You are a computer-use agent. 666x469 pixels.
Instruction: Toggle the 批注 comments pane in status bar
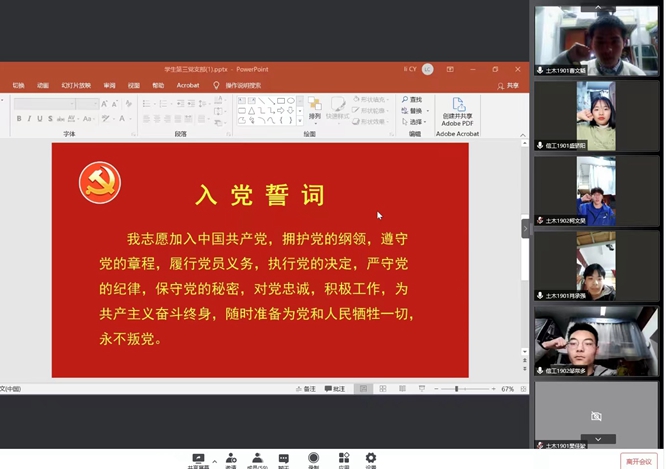[334, 389]
